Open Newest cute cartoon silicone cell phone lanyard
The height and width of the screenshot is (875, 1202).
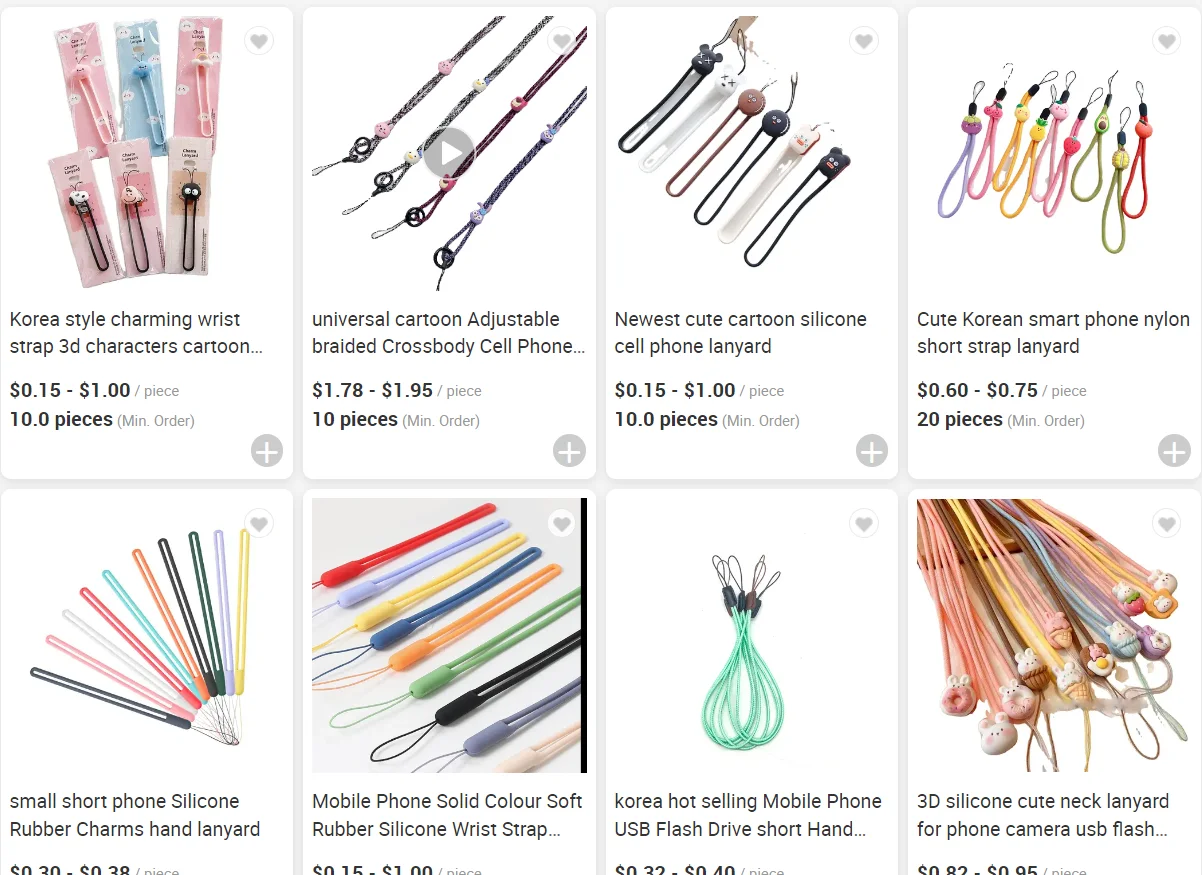(740, 333)
